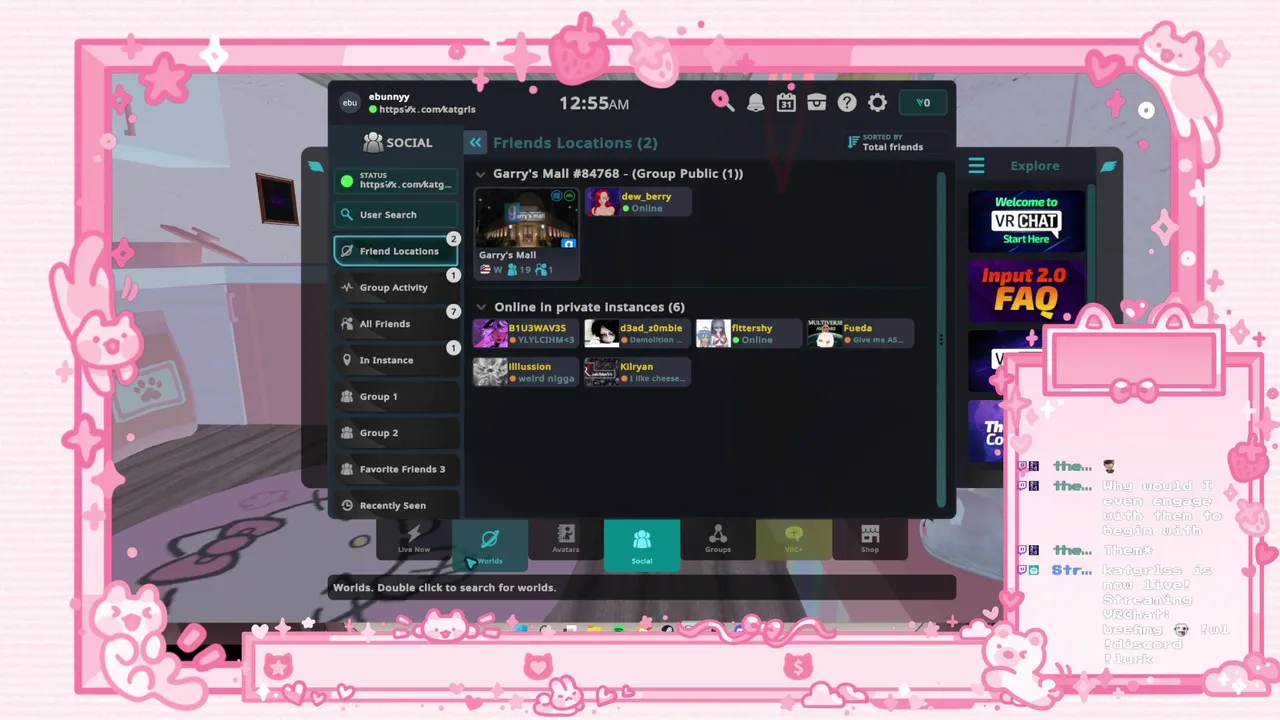Viewport: 1280px width, 720px height.
Task: Select Group 1 in sidebar
Action: click(x=396, y=397)
